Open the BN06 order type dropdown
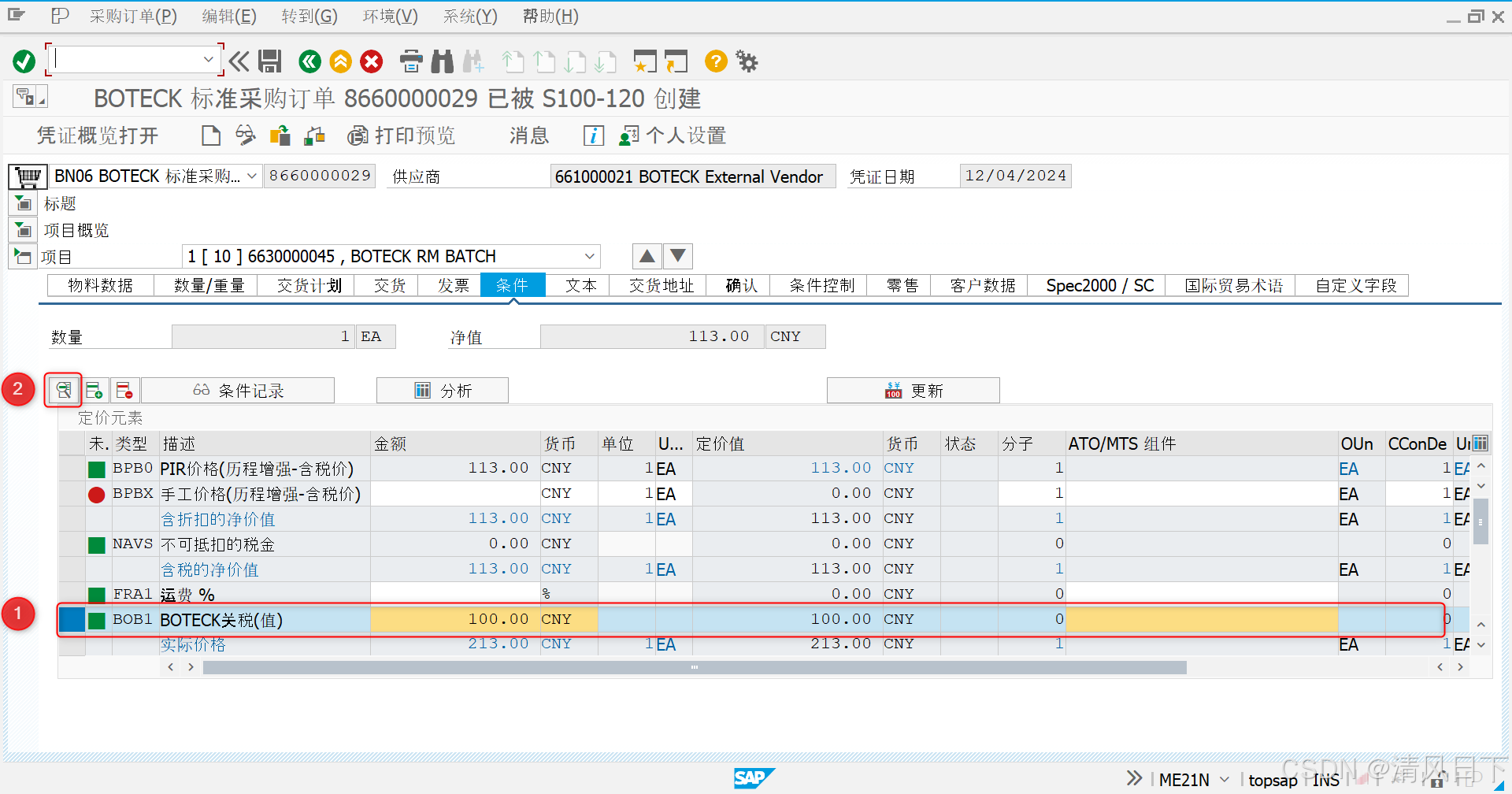The height and width of the screenshot is (794, 1512). [252, 176]
